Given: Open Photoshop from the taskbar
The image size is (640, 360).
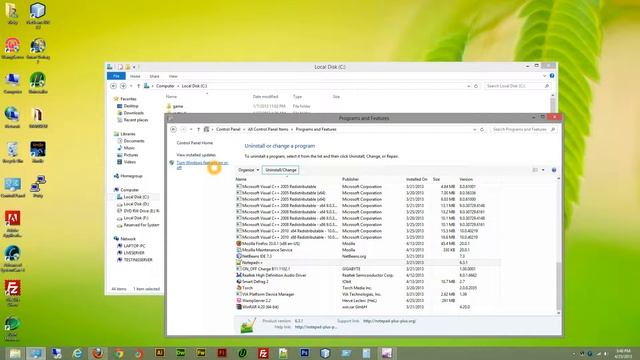Looking at the screenshot, I should point(304,353).
